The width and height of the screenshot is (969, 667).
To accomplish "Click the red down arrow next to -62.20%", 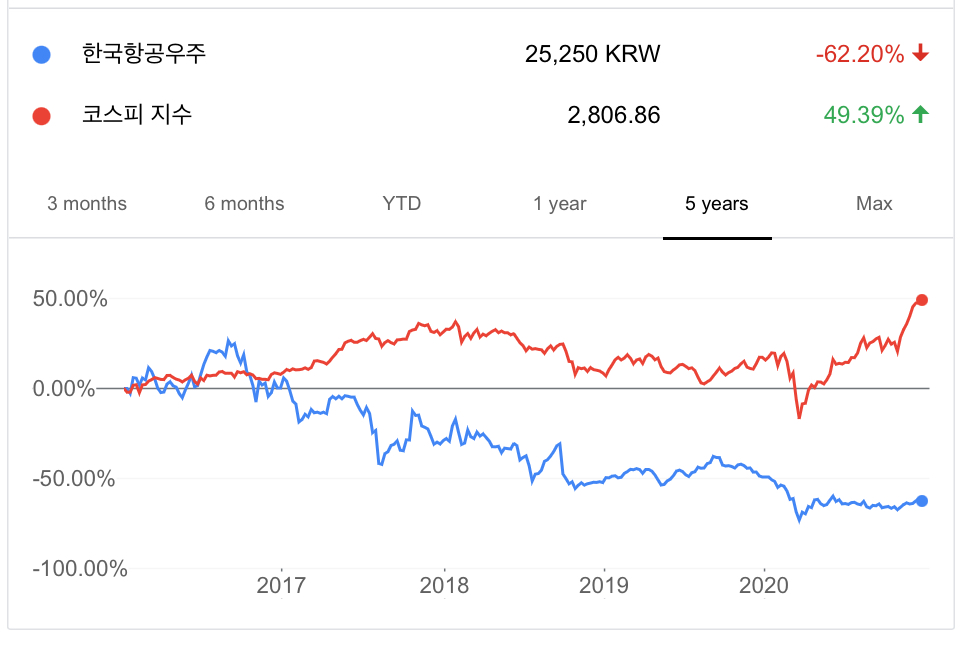I will point(921,54).
